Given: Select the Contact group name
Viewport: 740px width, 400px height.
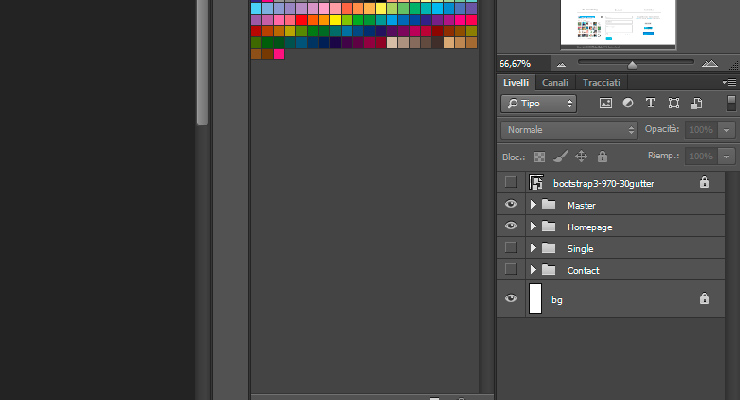Looking at the screenshot, I should coord(583,270).
